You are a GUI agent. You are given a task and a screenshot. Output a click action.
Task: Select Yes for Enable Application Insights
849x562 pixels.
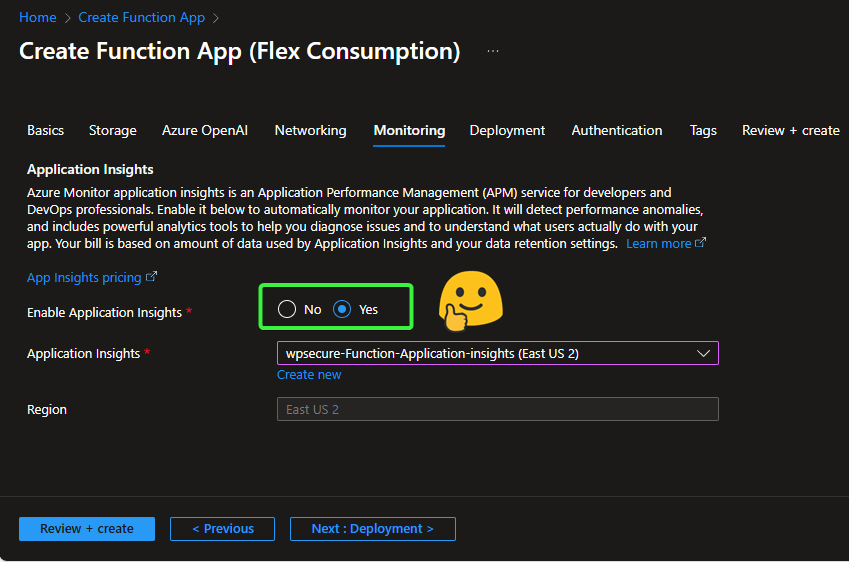coord(343,309)
